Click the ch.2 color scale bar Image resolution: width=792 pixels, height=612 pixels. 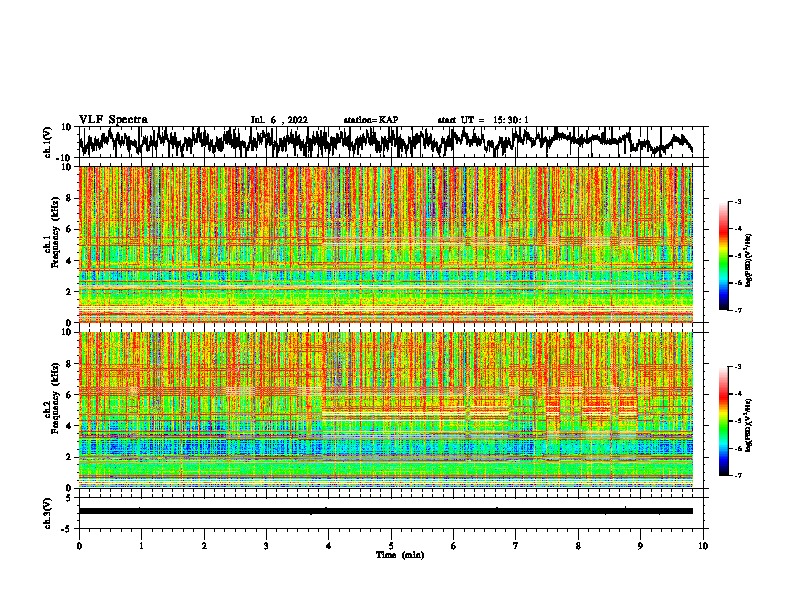pyautogui.click(x=723, y=421)
